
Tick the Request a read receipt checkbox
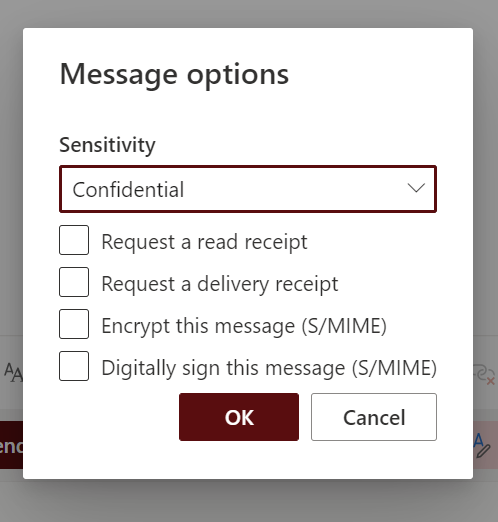pyautogui.click(x=74, y=240)
